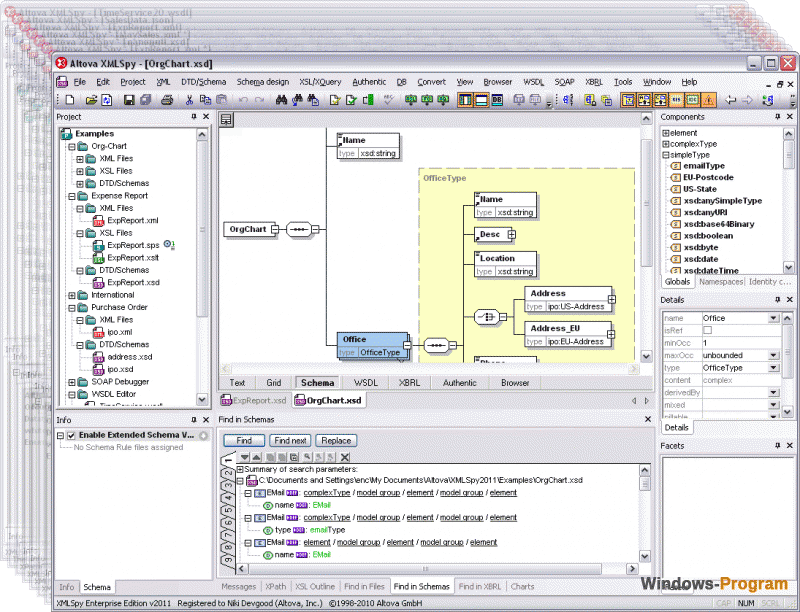Pin the Project panel
This screenshot has height=612, width=800.
coord(194,117)
